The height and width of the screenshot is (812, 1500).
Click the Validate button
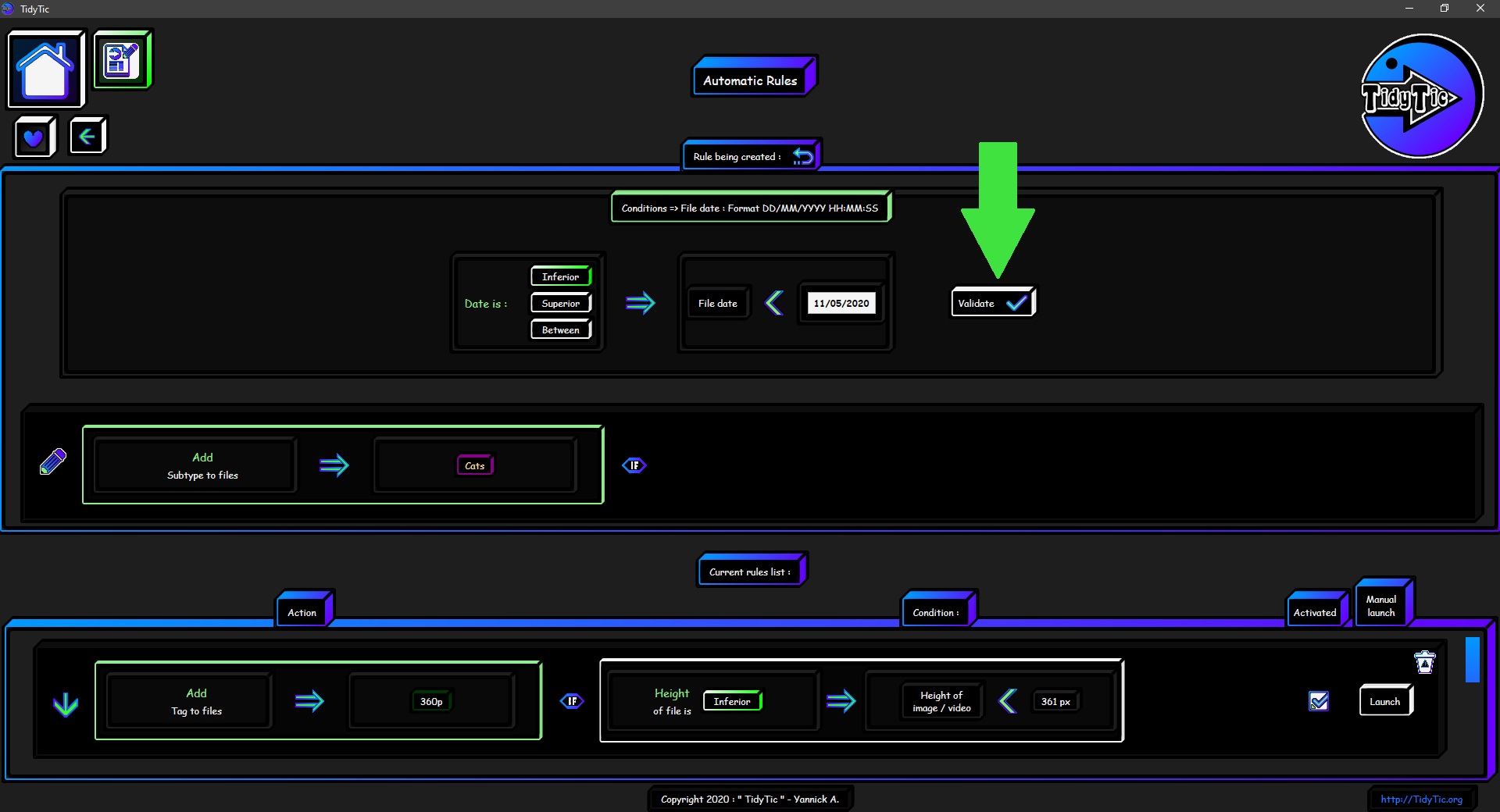coord(992,303)
